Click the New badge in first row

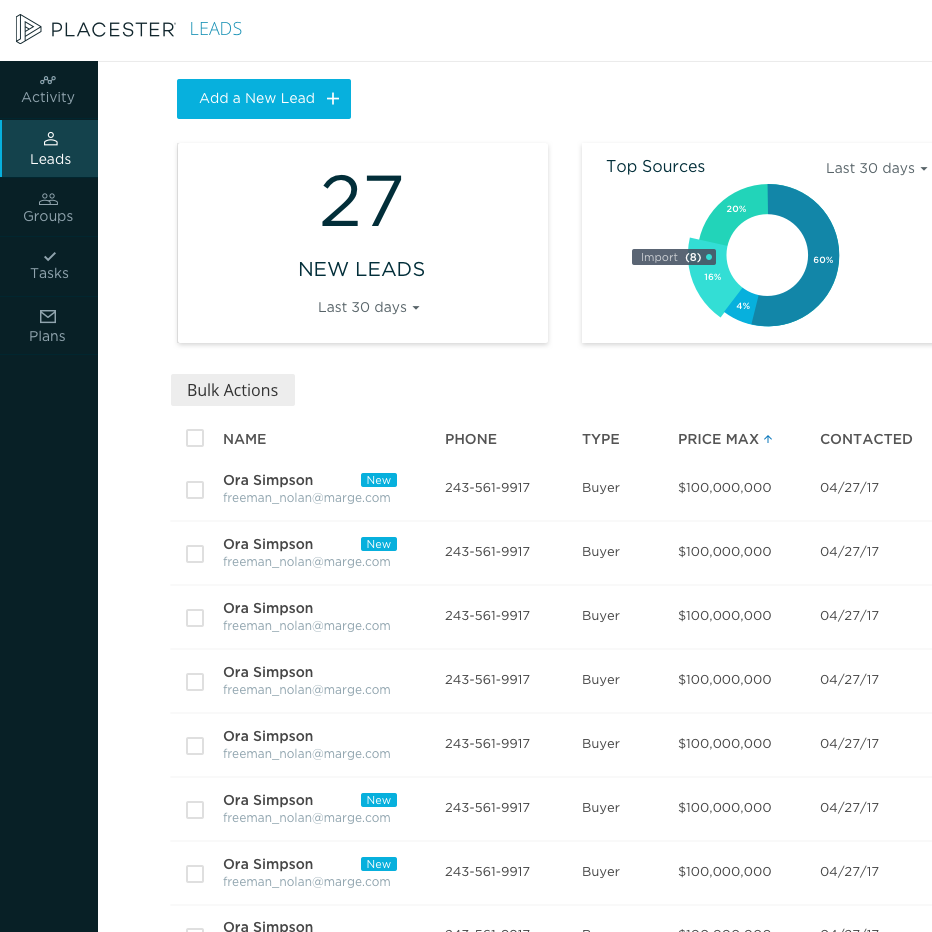[x=379, y=480]
